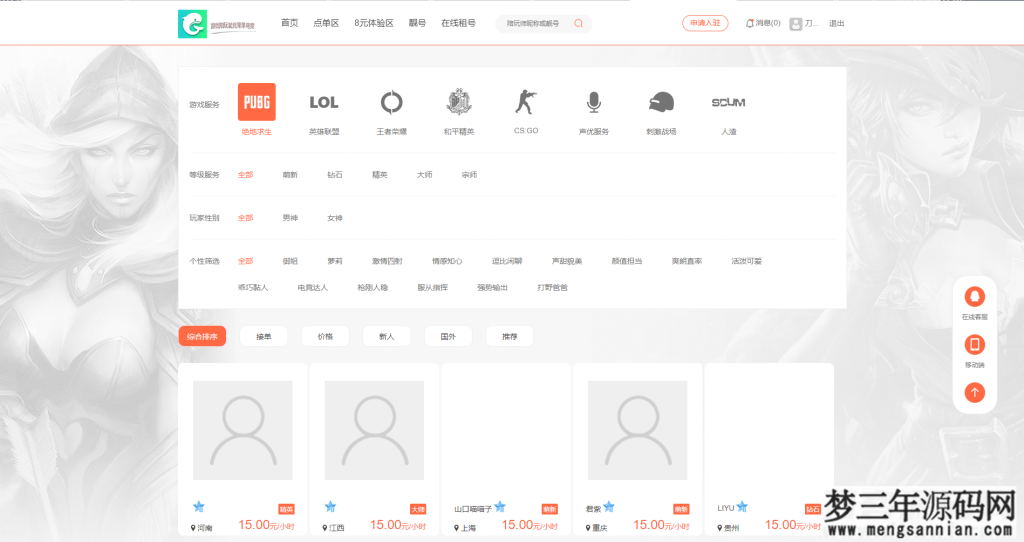Open the 江西 player avatar thumbnail
This screenshot has width=1024, height=542.
[374, 430]
